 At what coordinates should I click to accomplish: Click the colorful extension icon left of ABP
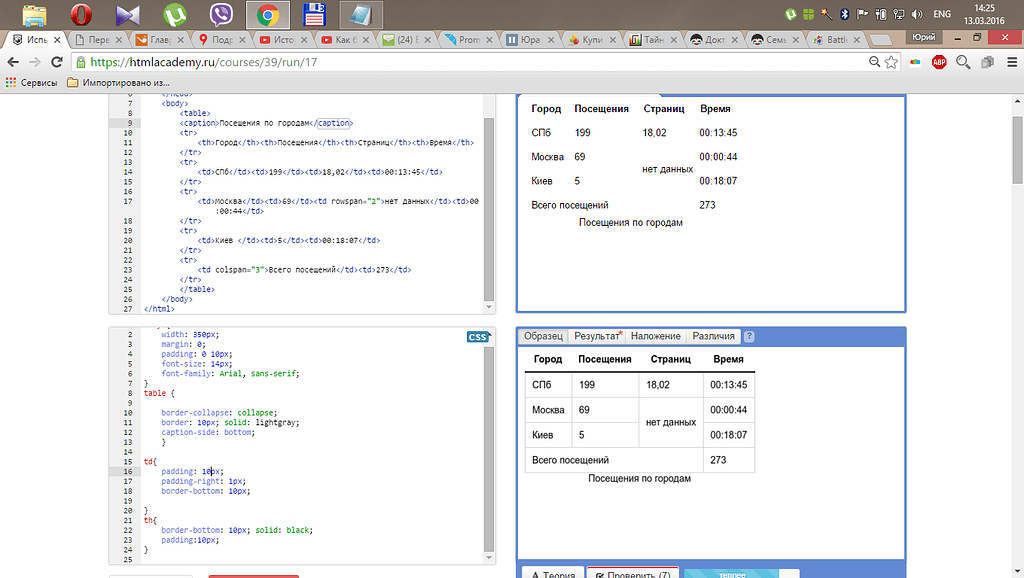tap(916, 62)
